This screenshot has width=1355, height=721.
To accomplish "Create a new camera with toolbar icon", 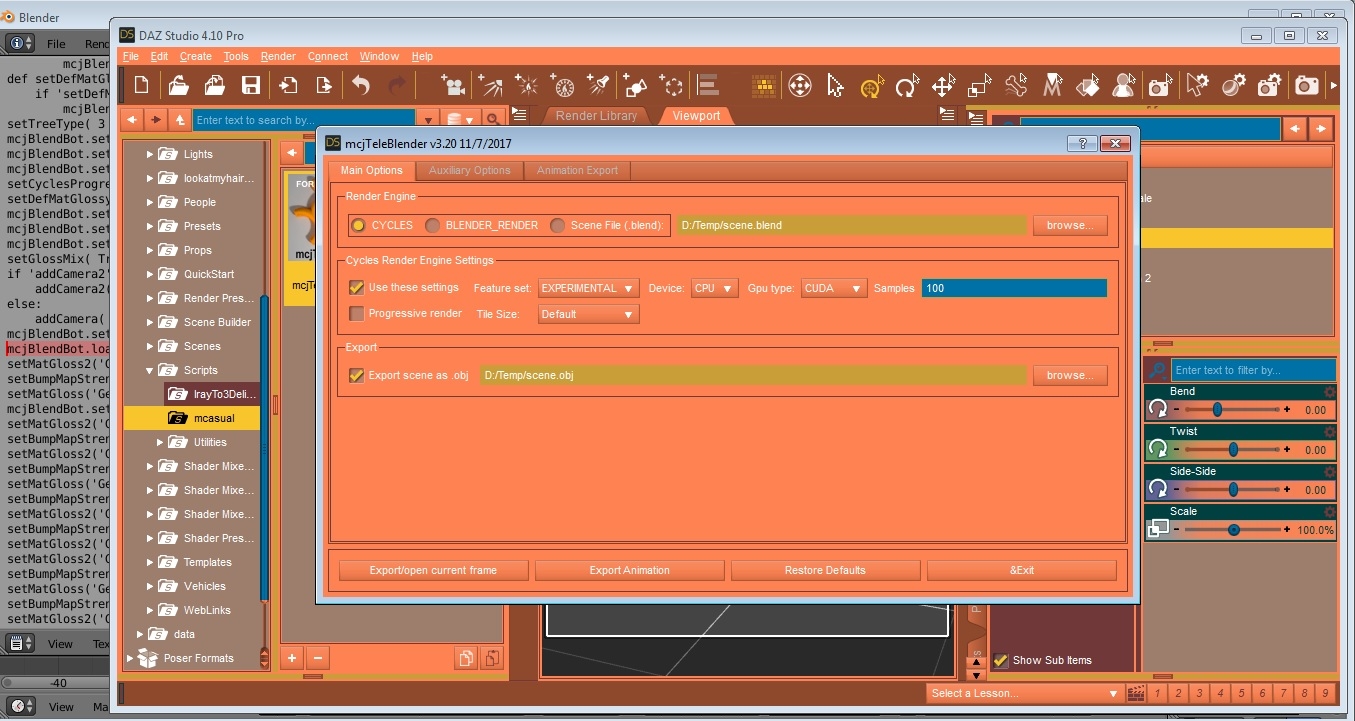I will 453,85.
